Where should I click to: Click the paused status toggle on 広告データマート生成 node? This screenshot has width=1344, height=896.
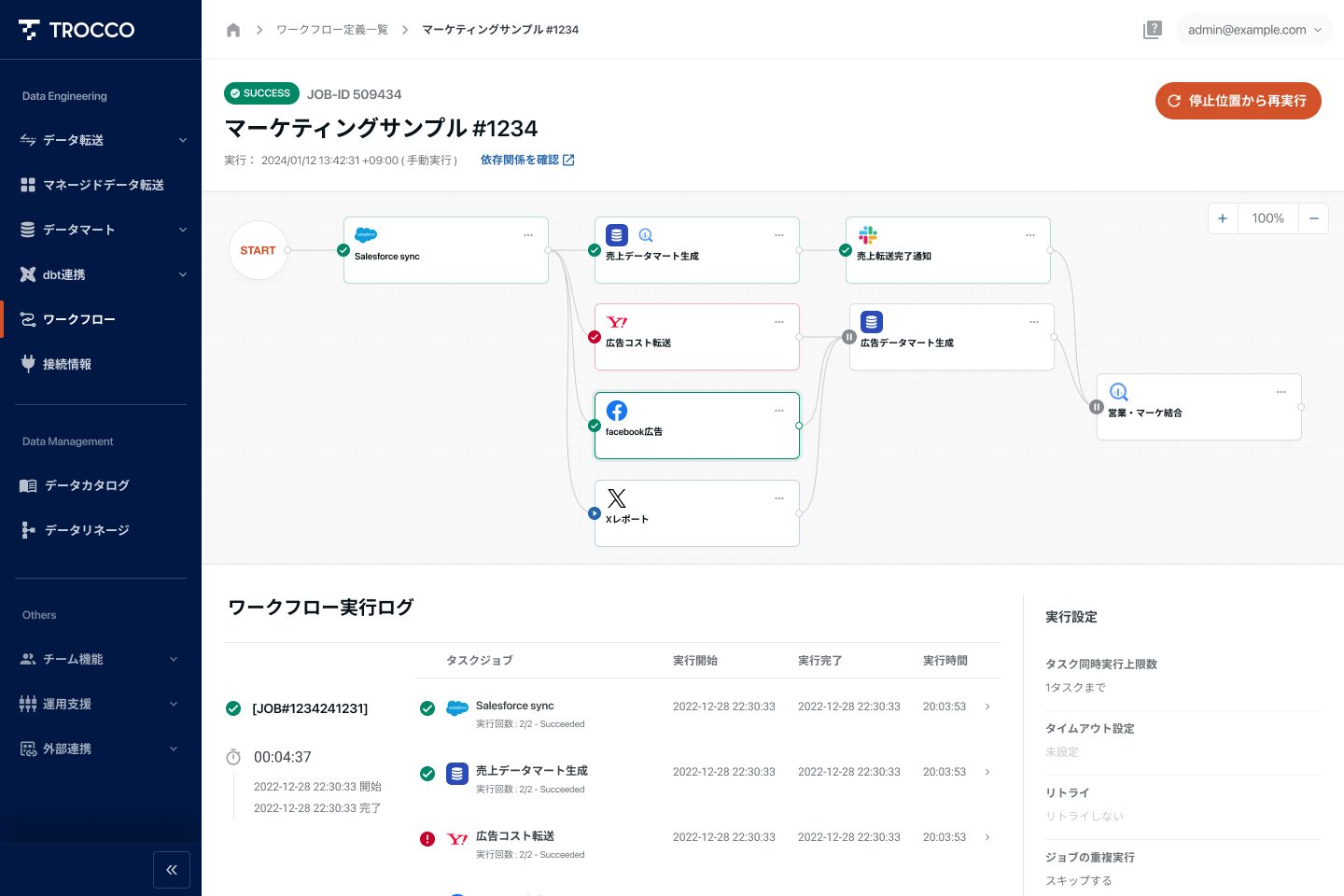tap(849, 337)
